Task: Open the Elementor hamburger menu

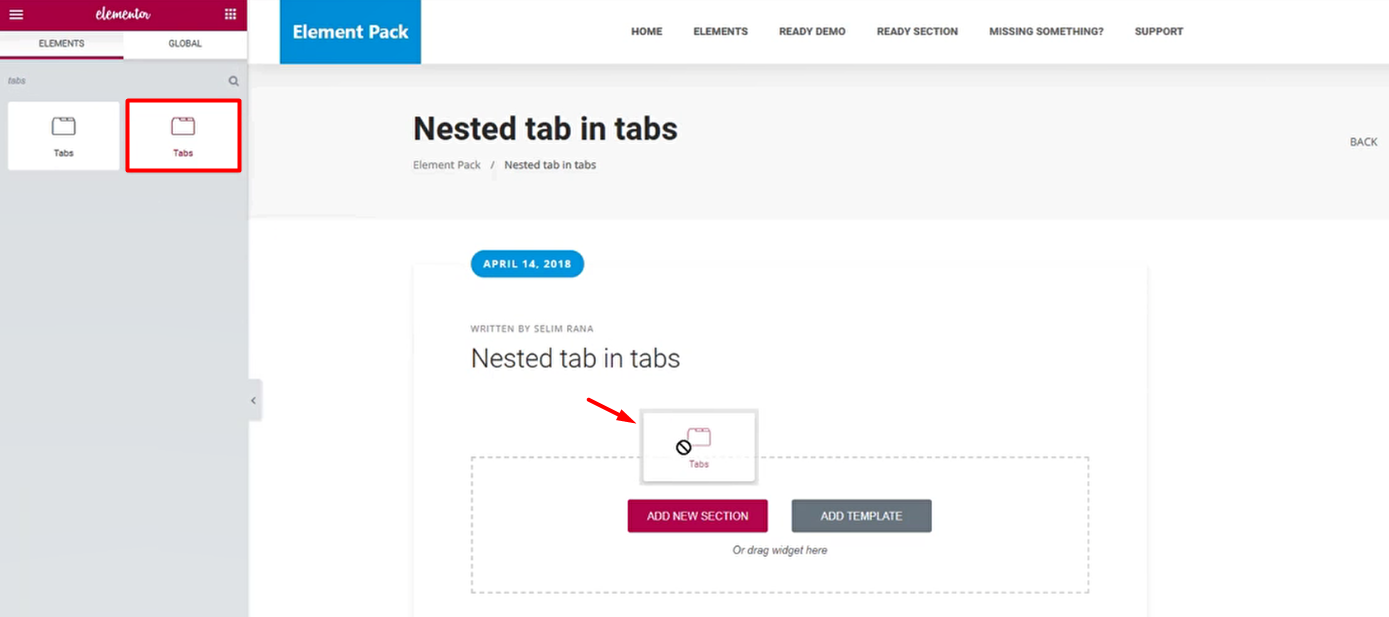Action: (16, 15)
